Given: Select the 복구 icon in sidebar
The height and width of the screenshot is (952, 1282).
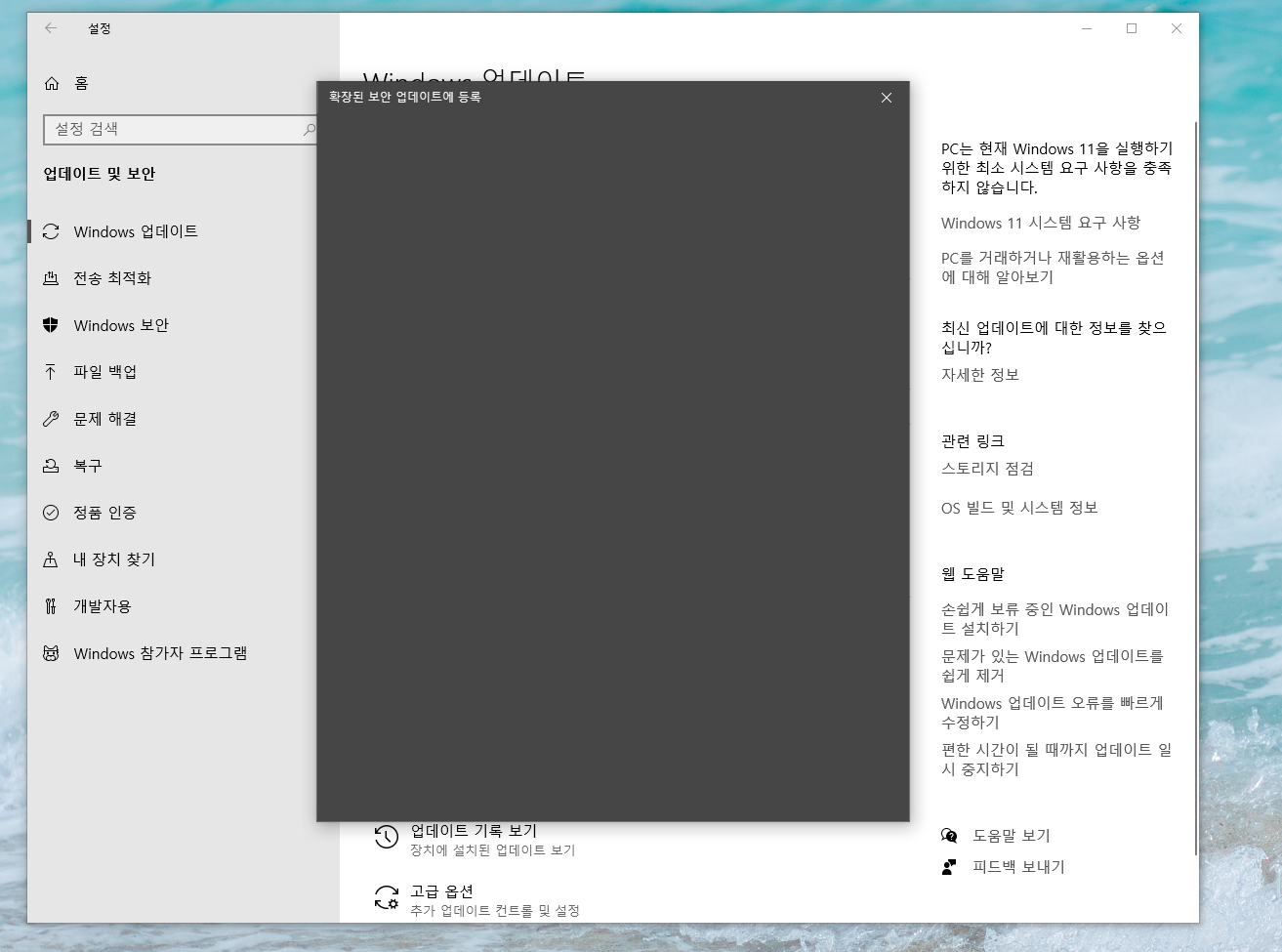Looking at the screenshot, I should (x=51, y=466).
